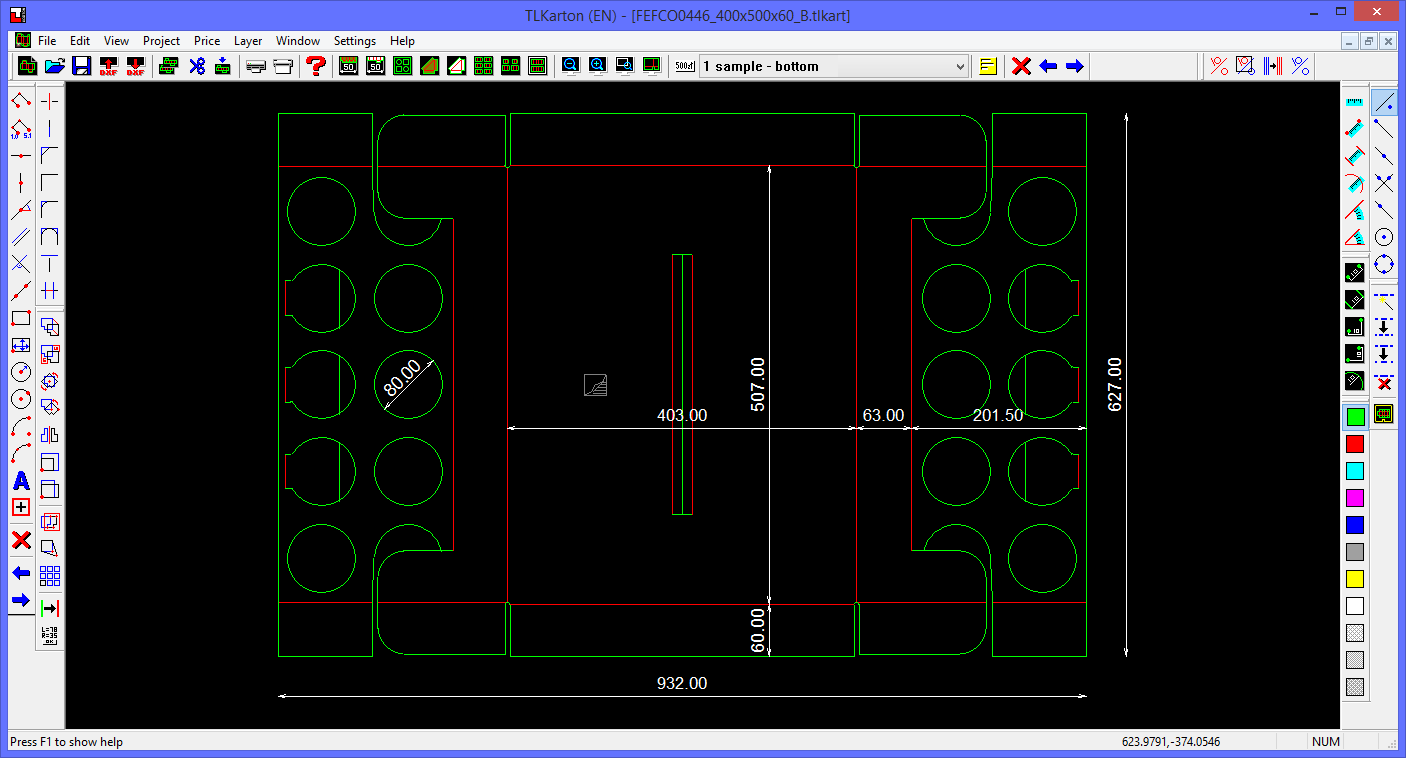The image size is (1406, 758).
Task: Select the rounded corner arch tool
Action: (50, 237)
